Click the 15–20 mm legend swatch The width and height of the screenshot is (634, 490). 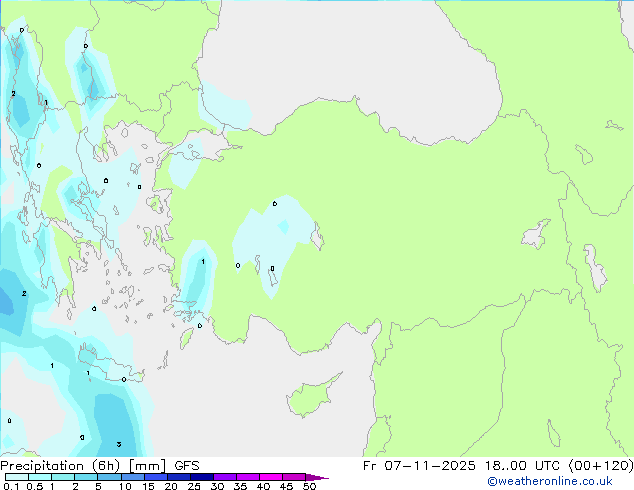click(x=155, y=477)
